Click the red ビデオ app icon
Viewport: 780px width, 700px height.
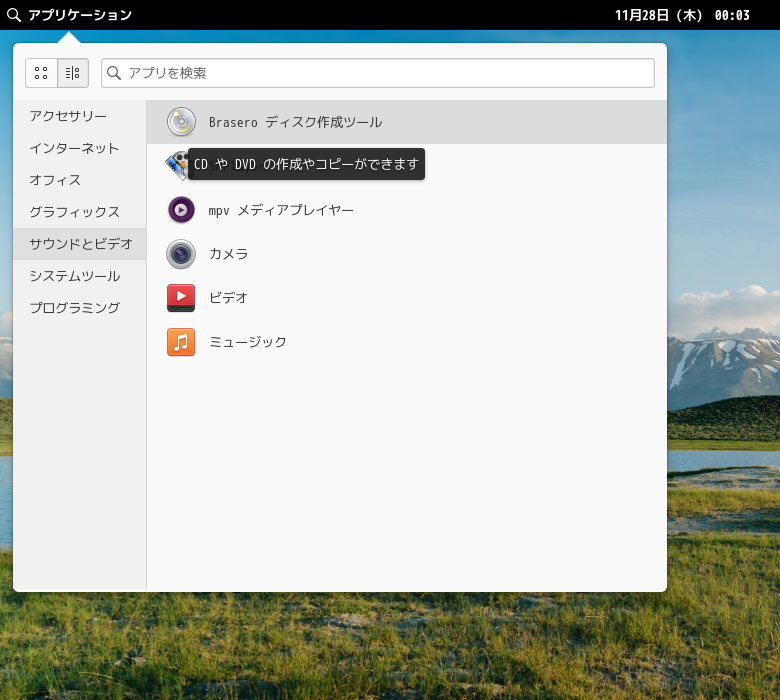pos(181,298)
